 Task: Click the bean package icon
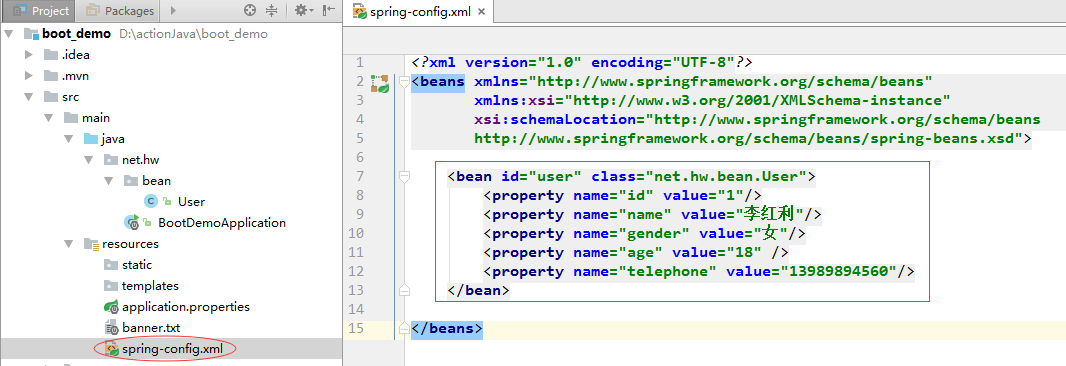(x=132, y=181)
